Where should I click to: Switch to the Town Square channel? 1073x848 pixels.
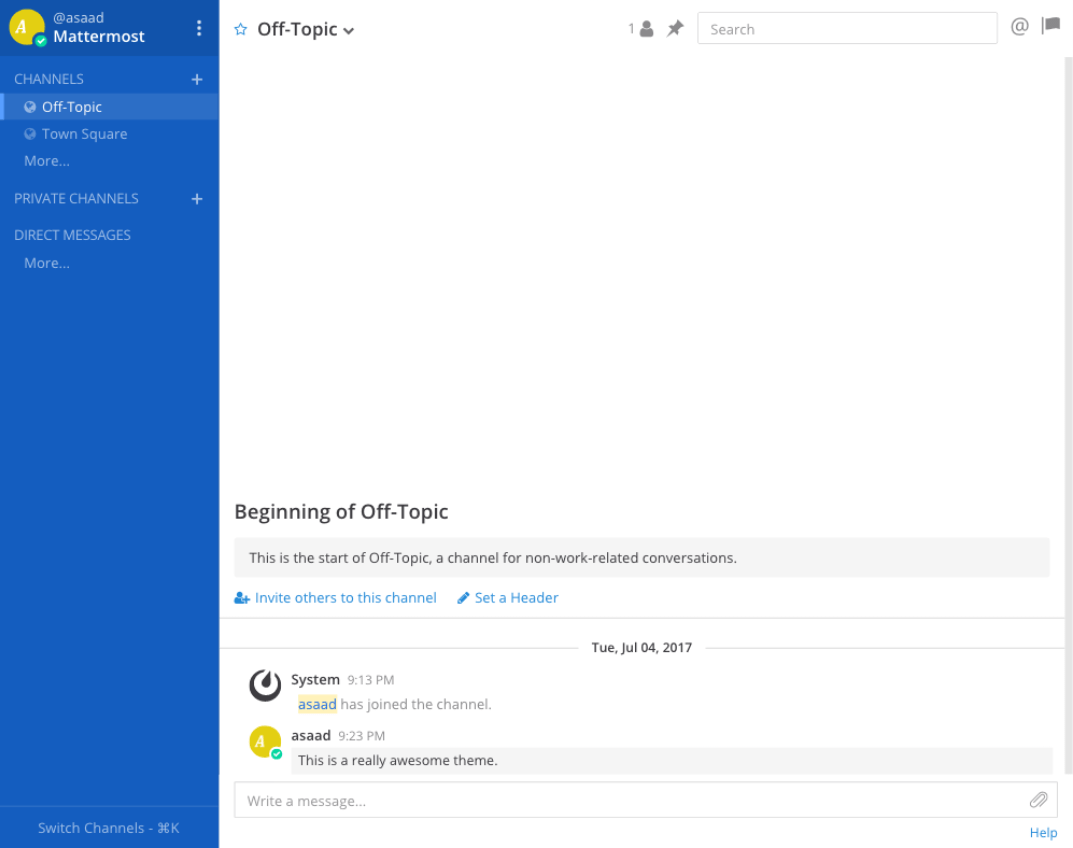pyautogui.click(x=84, y=134)
